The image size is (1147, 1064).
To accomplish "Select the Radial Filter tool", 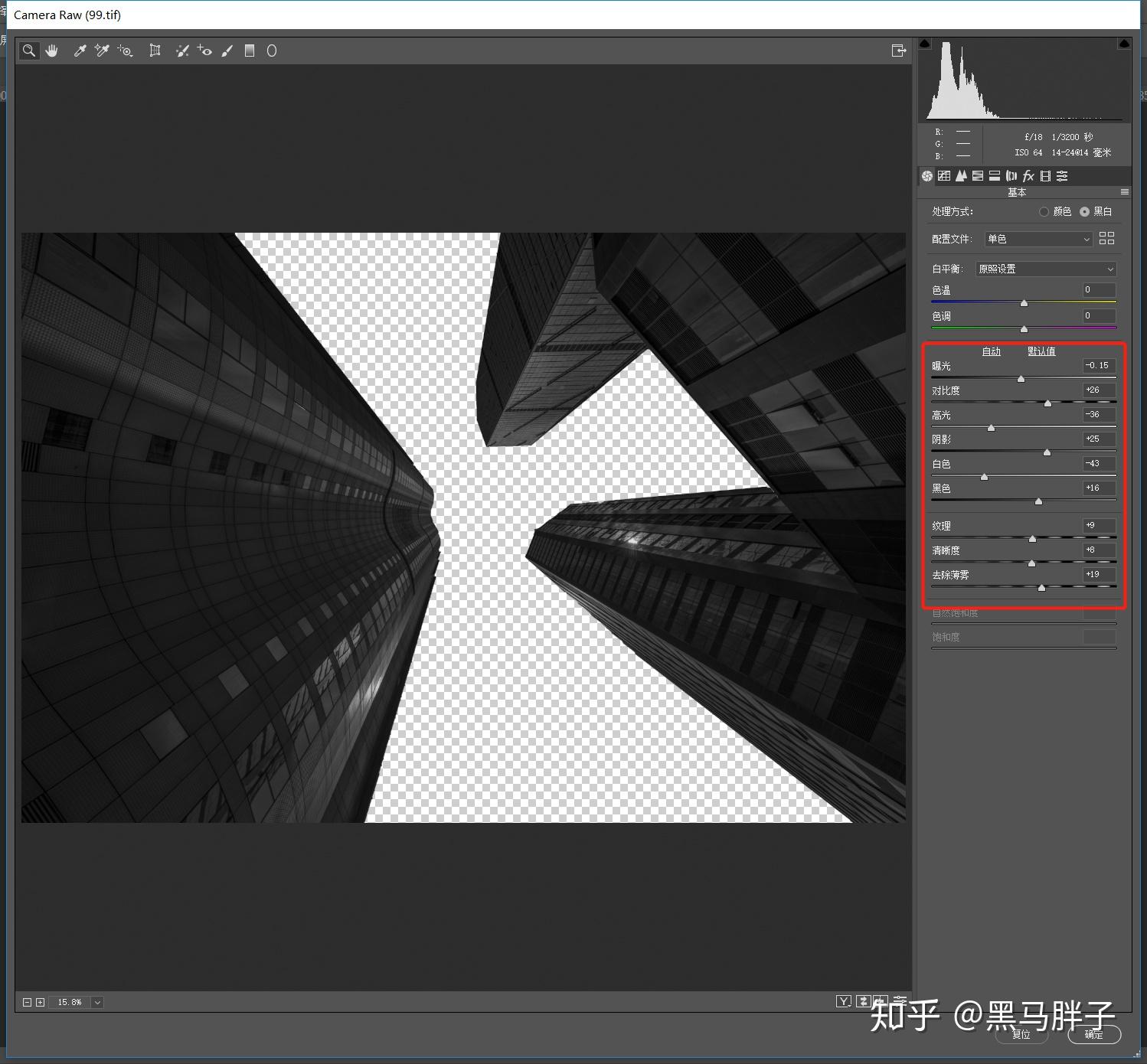I will pos(272,51).
